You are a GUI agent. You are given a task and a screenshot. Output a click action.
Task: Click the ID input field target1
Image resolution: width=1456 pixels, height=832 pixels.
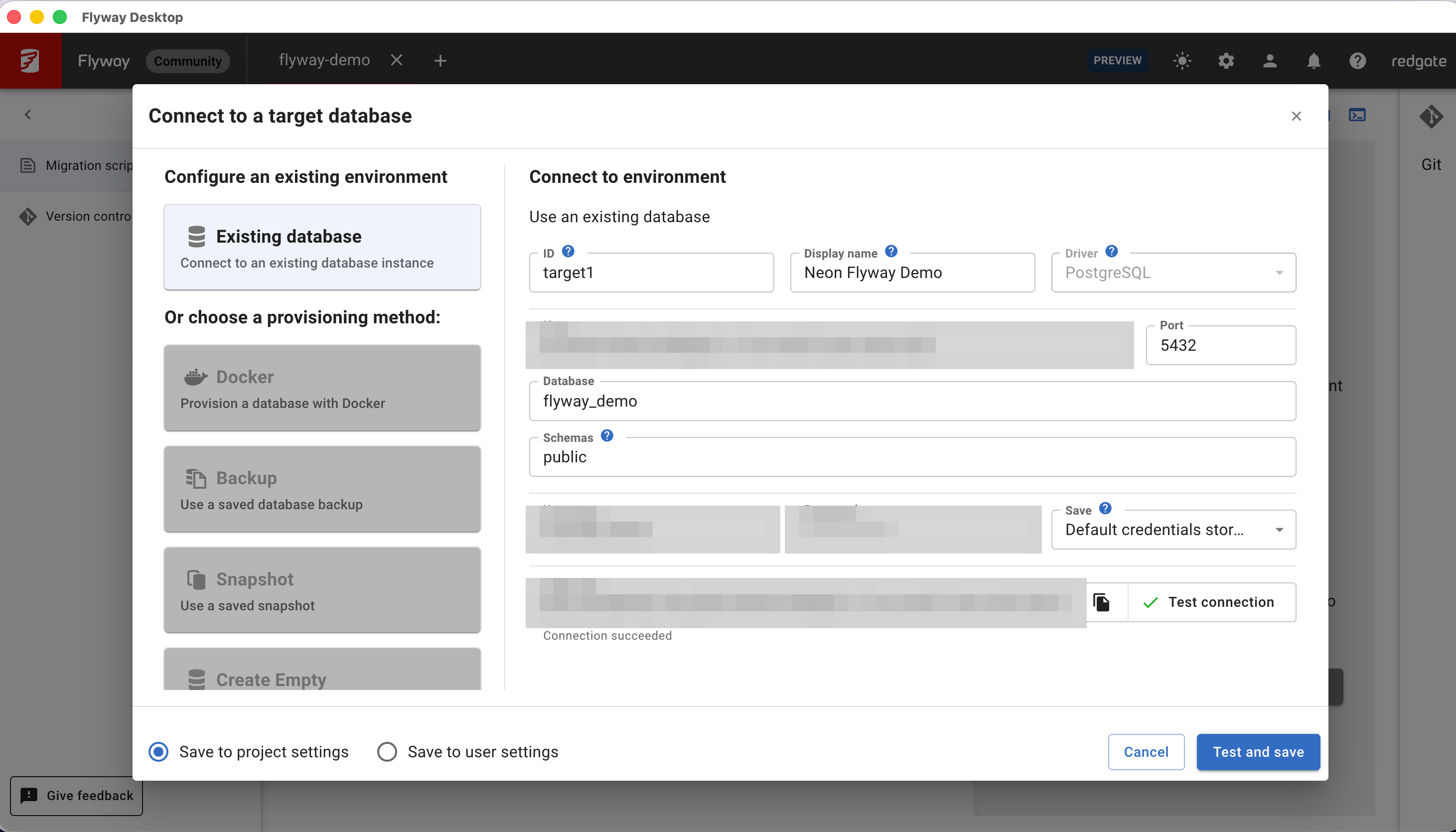point(651,273)
